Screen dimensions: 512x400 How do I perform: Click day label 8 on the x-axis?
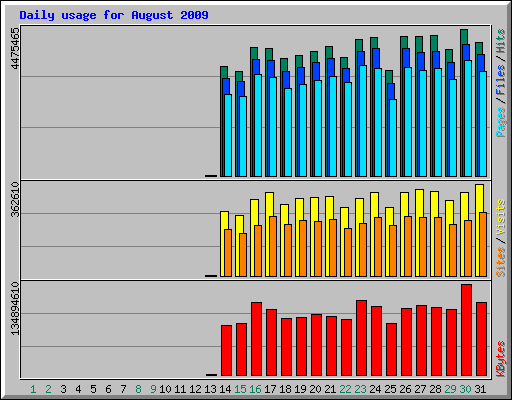(x=138, y=389)
